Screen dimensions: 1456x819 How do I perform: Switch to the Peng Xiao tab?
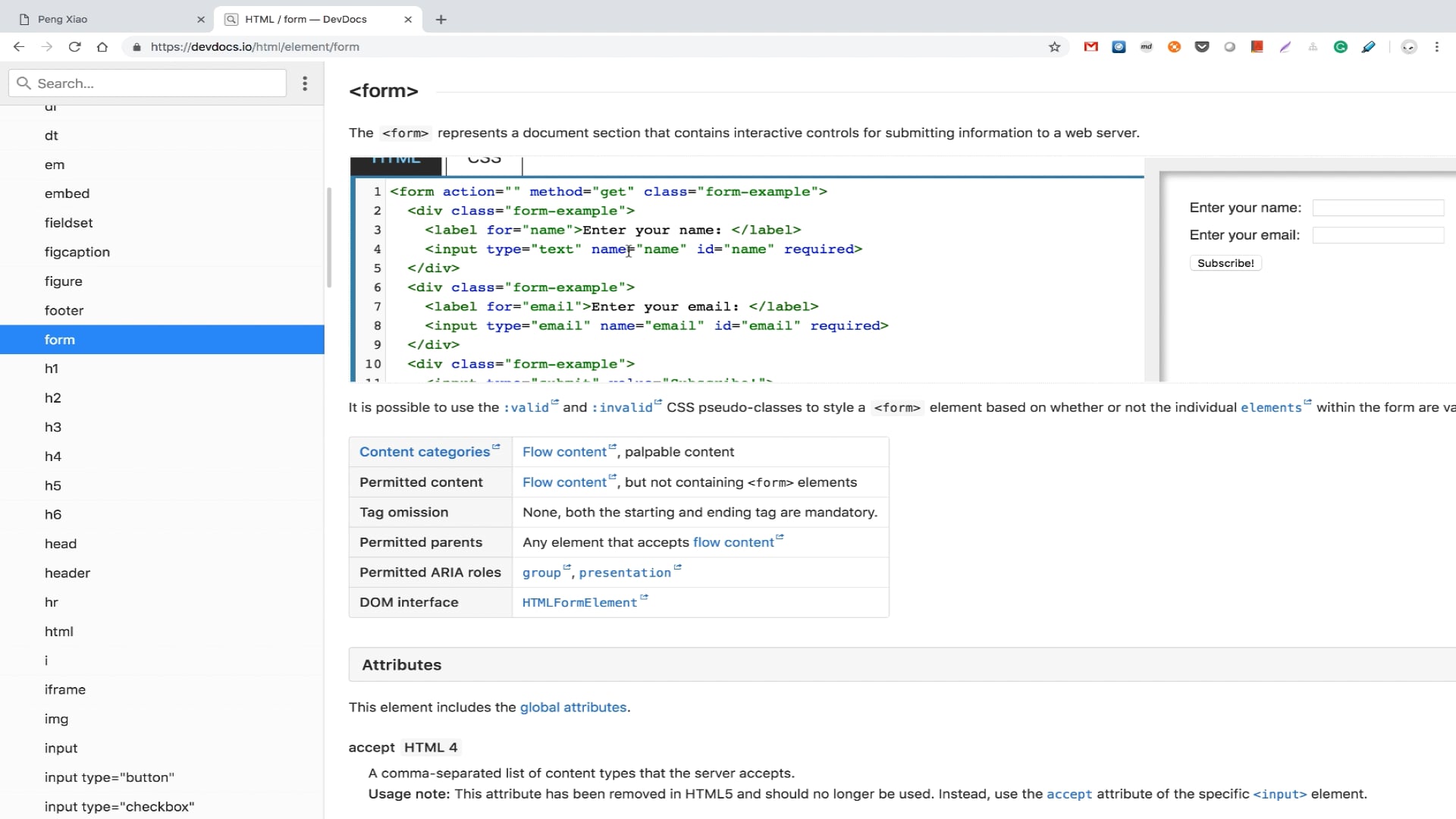coord(106,19)
